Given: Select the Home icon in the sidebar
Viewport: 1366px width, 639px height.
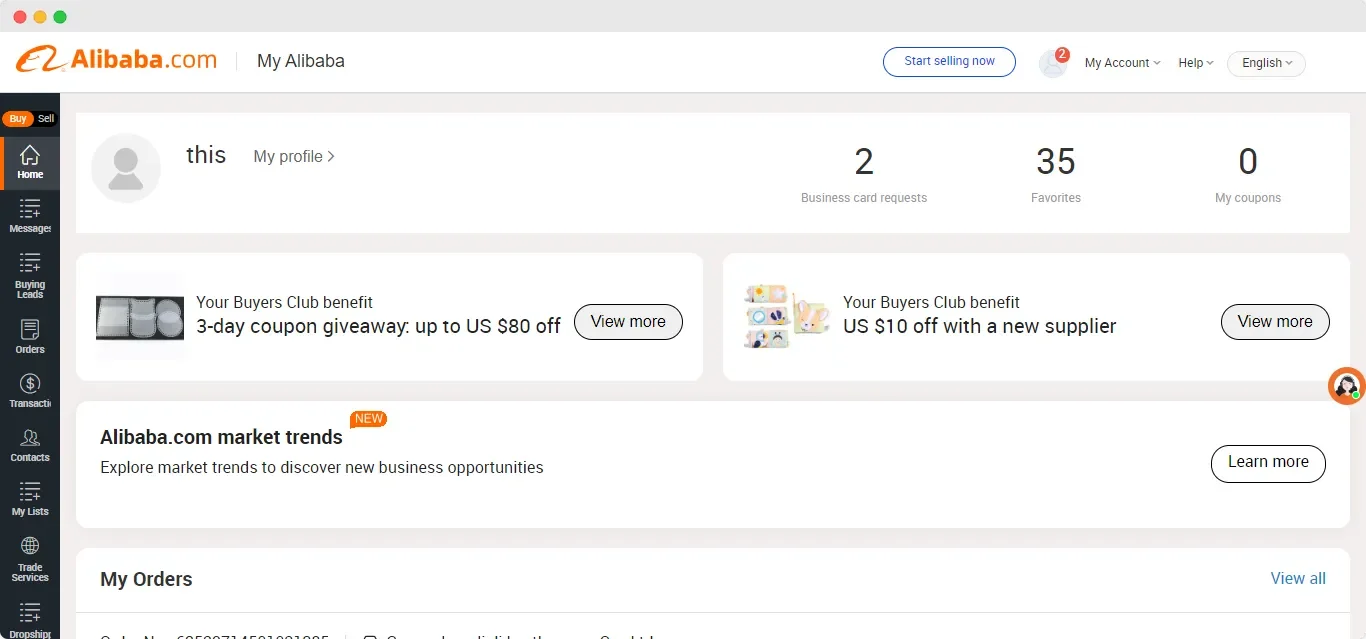Looking at the screenshot, I should pos(30,163).
